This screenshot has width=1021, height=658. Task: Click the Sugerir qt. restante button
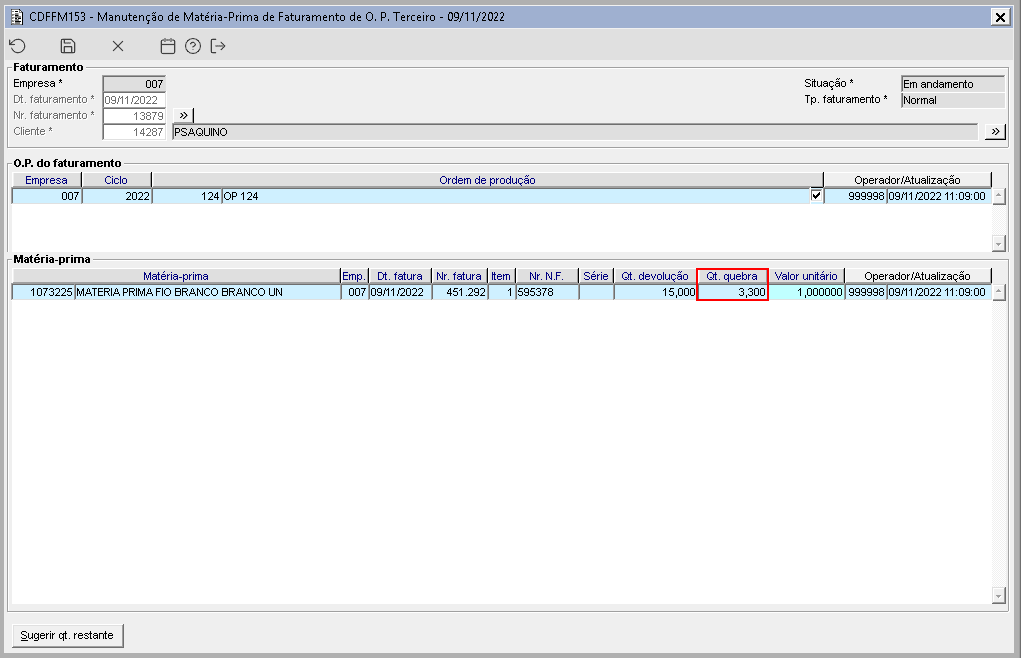coord(67,635)
